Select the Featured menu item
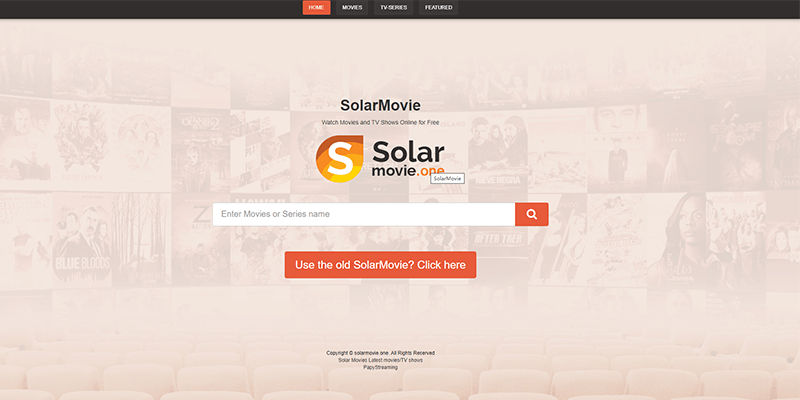The width and height of the screenshot is (800, 400). [x=438, y=8]
